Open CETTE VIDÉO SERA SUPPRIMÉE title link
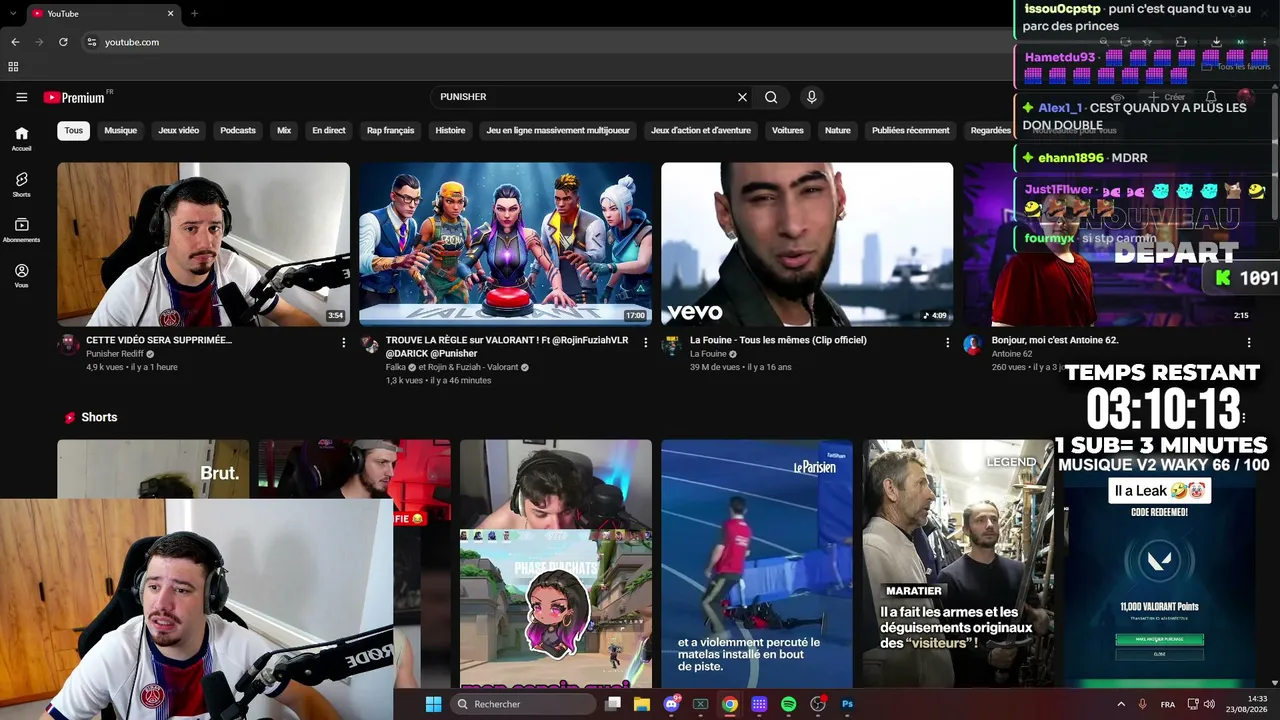The width and height of the screenshot is (1280, 720). click(159, 340)
